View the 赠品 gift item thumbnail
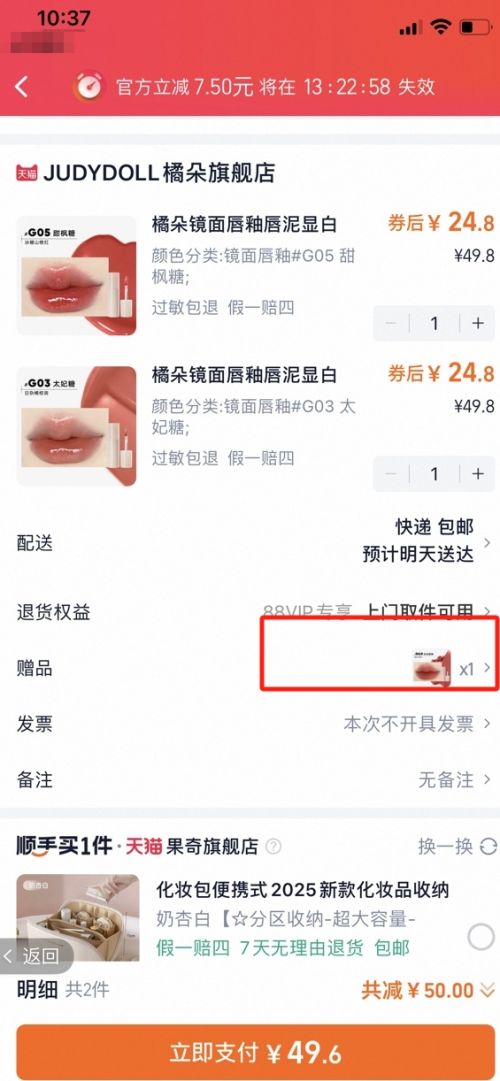 click(x=432, y=667)
